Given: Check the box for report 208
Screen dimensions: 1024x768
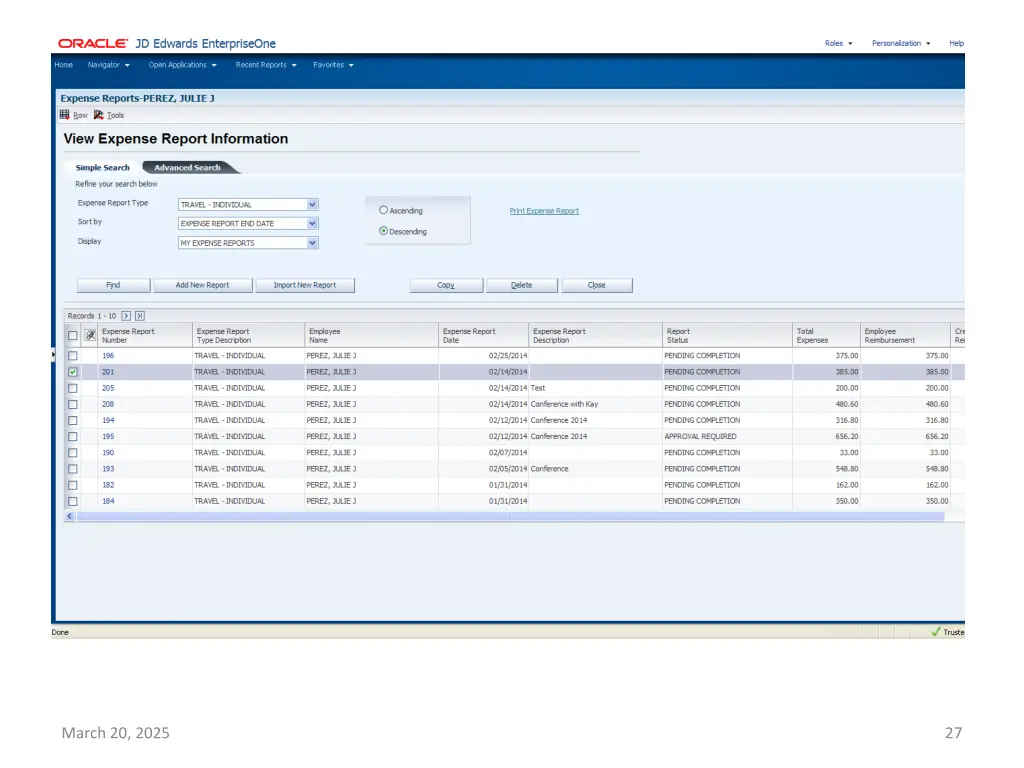Looking at the screenshot, I should click(73, 405).
